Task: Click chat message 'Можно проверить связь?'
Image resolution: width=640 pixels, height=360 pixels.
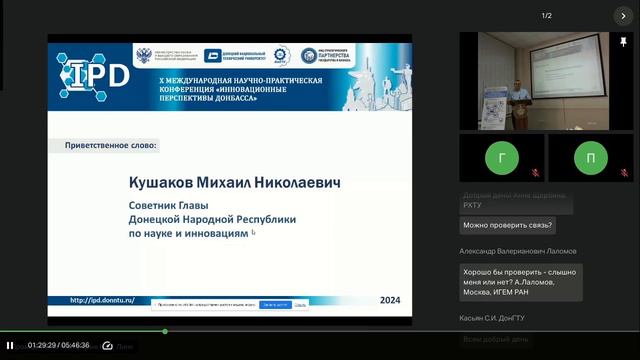Action: point(507,225)
